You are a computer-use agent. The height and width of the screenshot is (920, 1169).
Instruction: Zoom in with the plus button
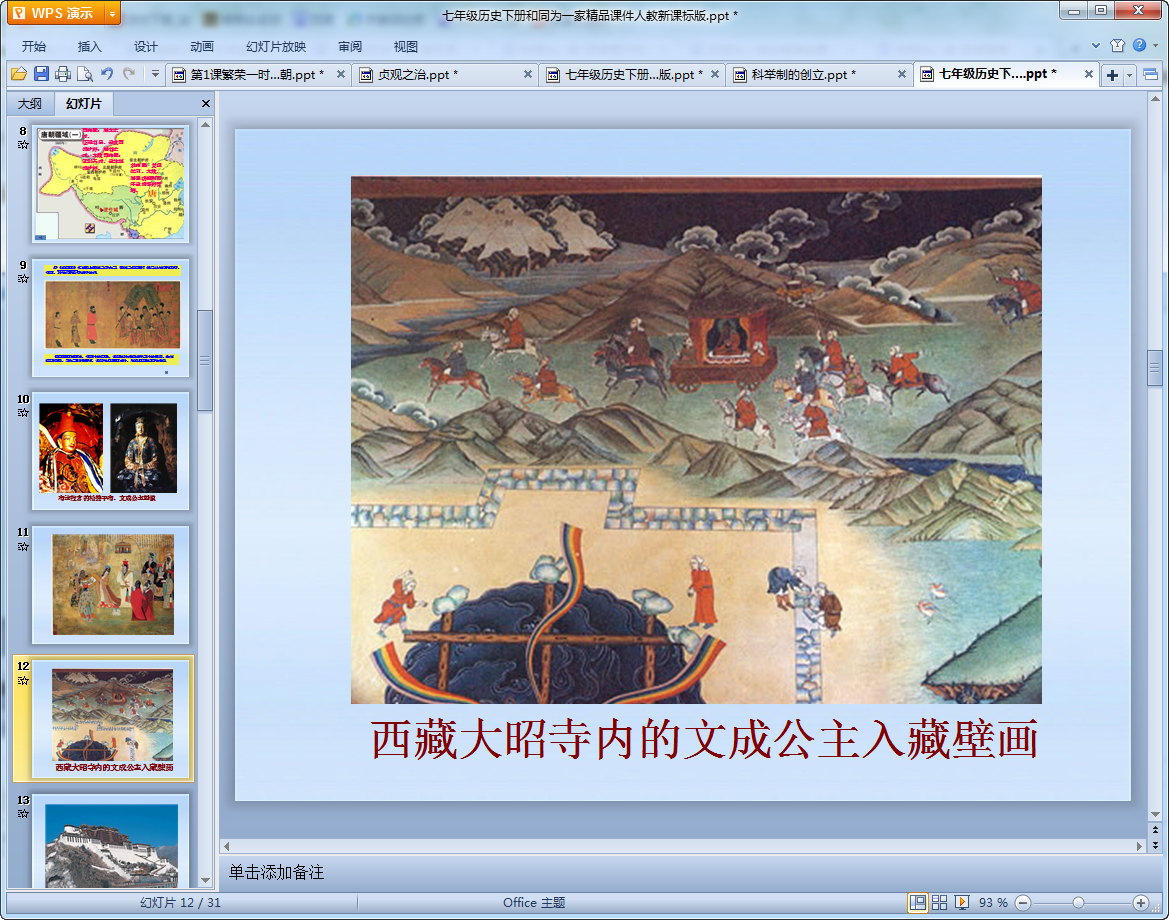[x=1140, y=903]
